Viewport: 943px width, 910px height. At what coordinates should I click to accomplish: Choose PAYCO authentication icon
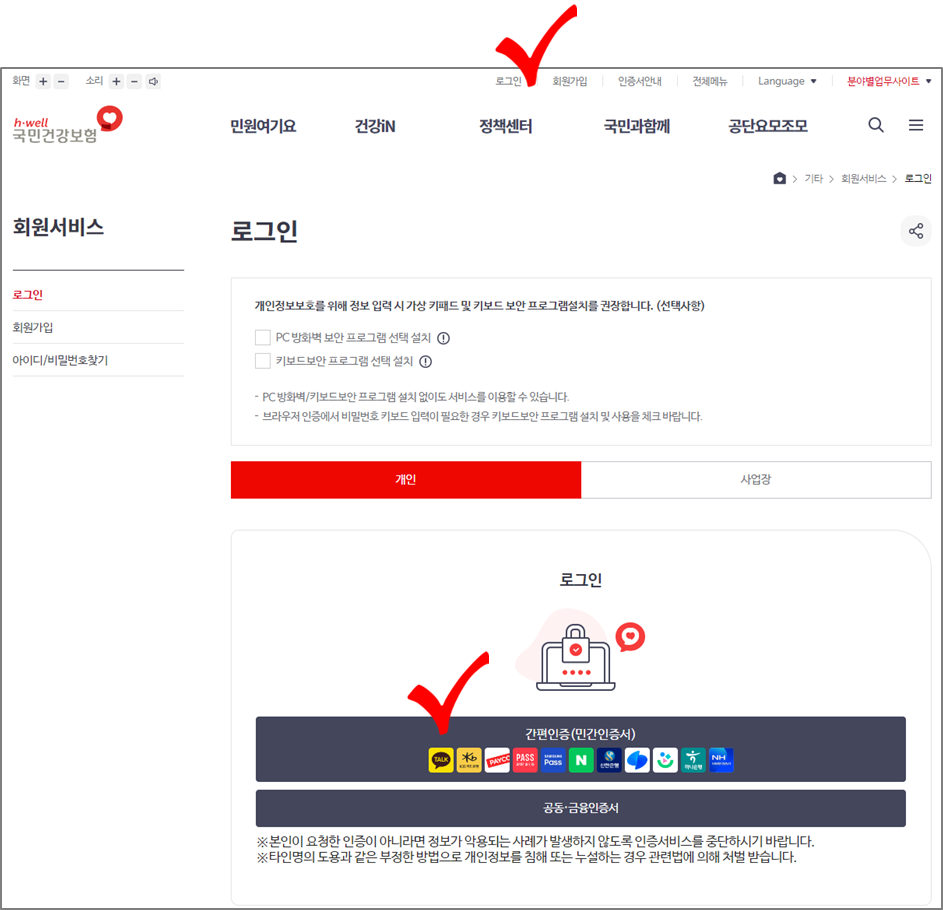496,760
